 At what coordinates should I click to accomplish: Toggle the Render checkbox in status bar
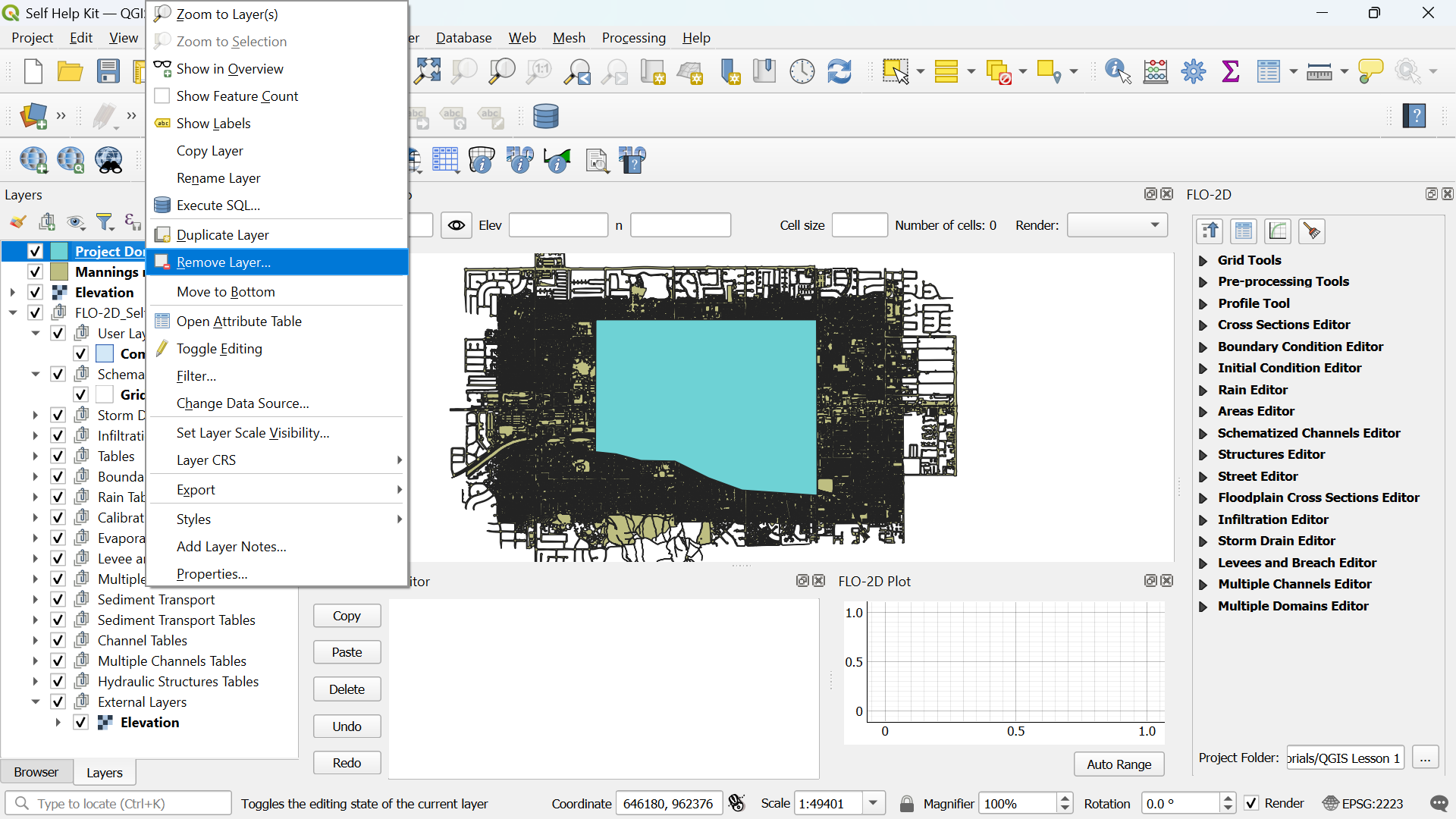click(1251, 803)
